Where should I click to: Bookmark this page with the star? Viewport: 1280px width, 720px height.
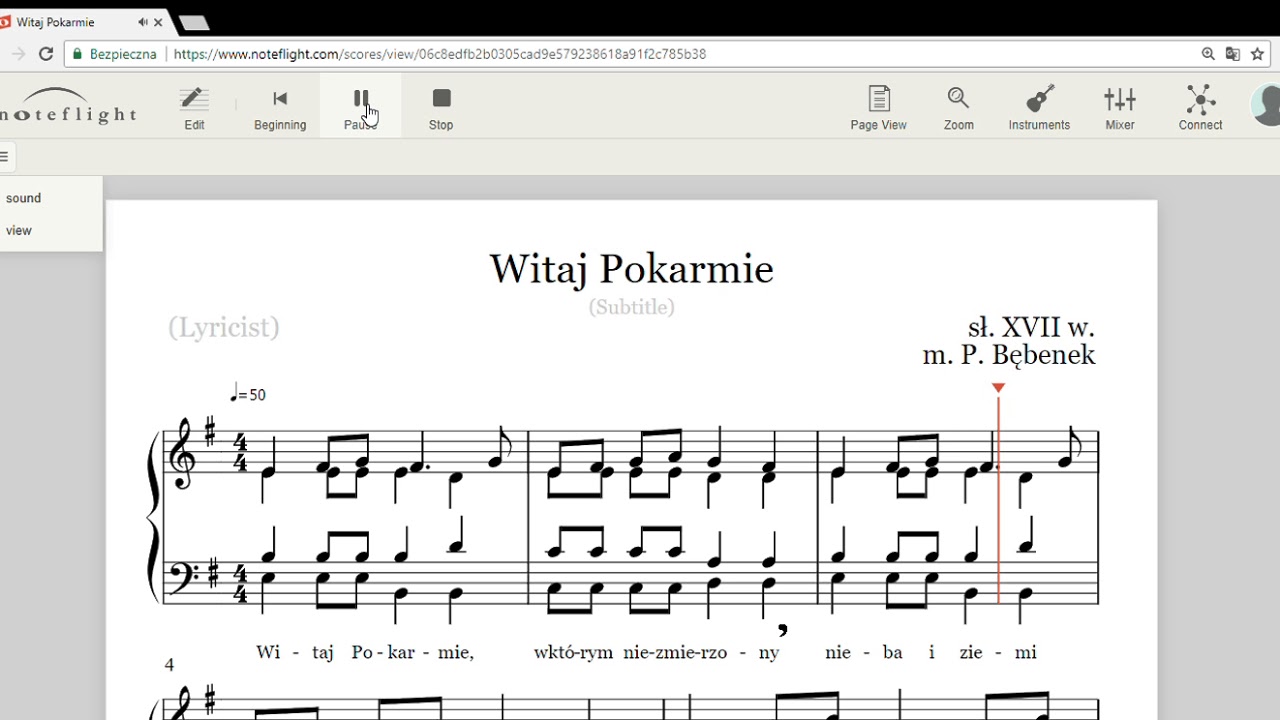pyautogui.click(x=1258, y=54)
